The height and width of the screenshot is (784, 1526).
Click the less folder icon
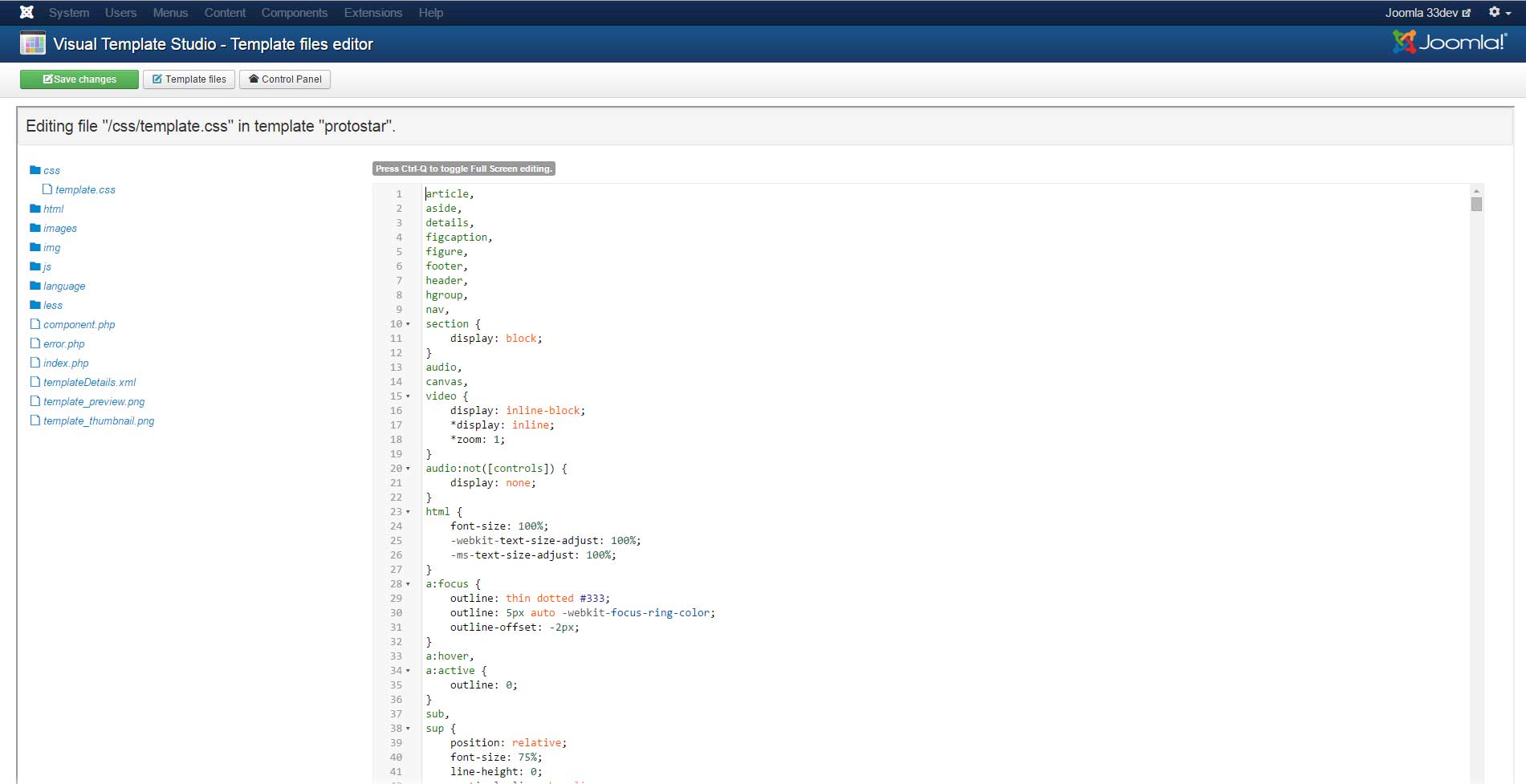(x=35, y=305)
